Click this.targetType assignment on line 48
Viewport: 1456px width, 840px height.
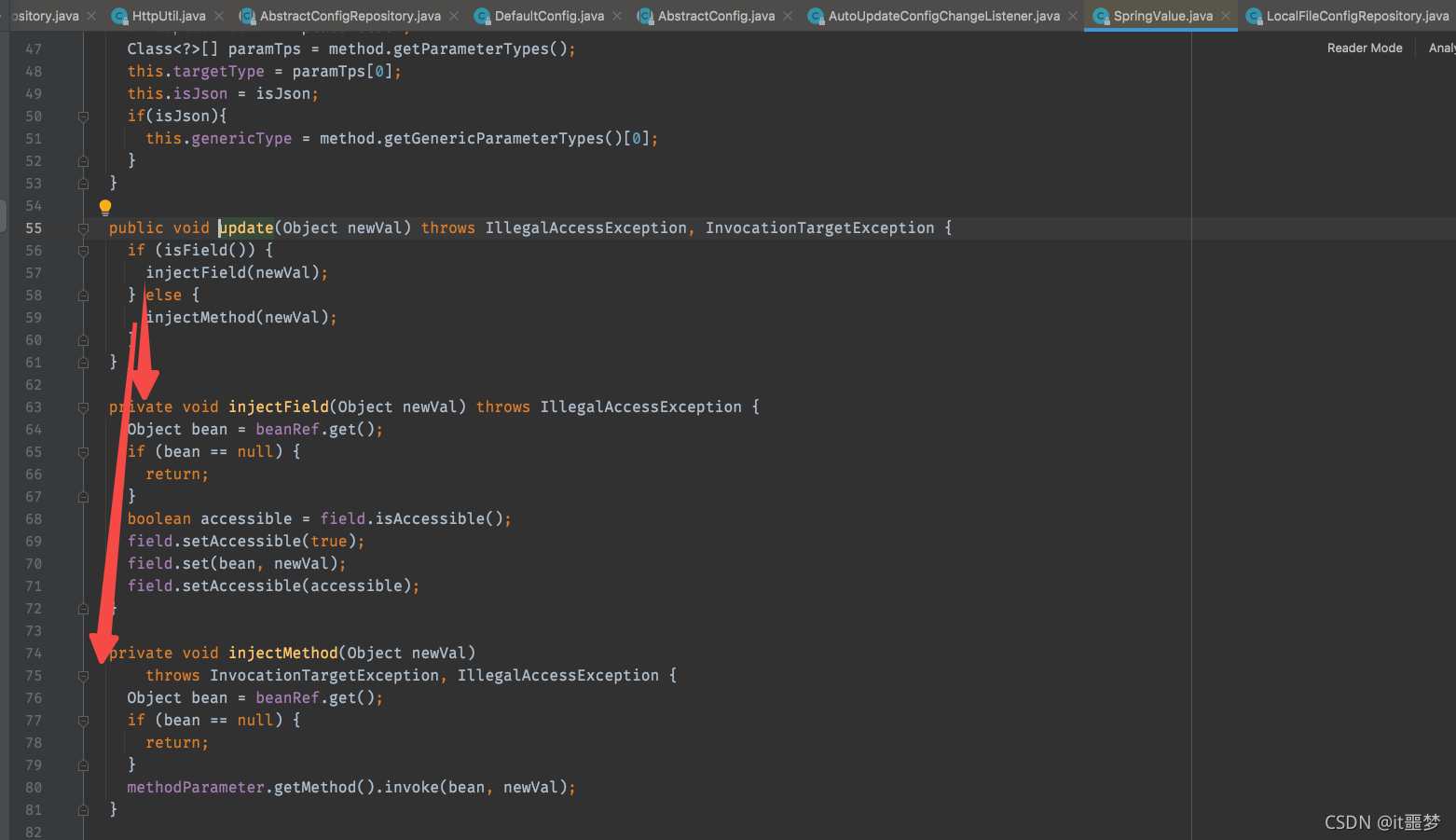point(265,71)
